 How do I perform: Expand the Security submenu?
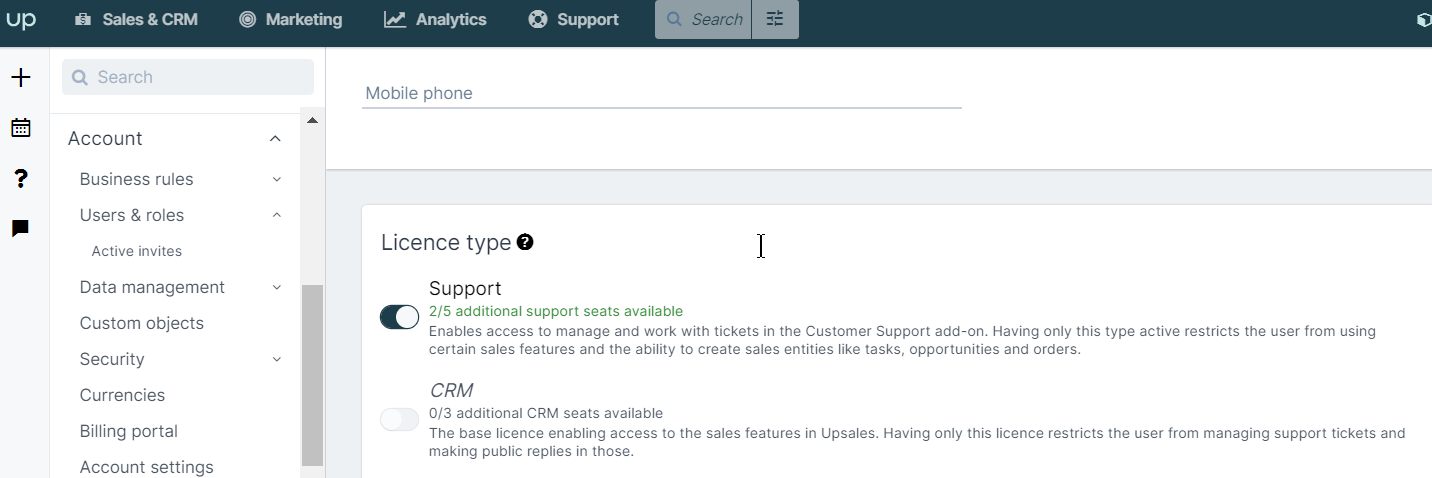[x=277, y=360]
